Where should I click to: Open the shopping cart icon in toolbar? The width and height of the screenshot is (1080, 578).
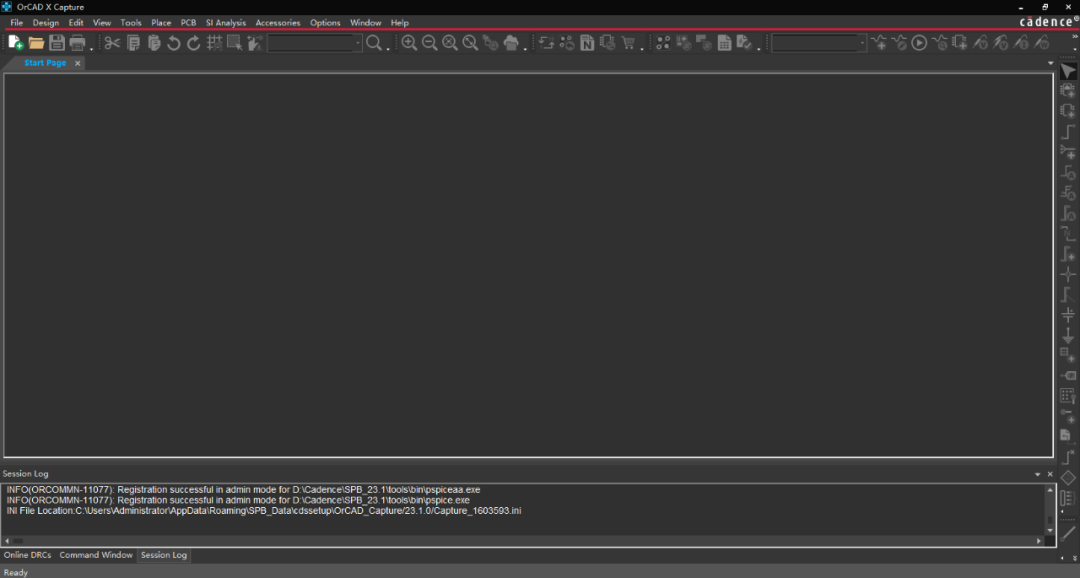coord(628,43)
